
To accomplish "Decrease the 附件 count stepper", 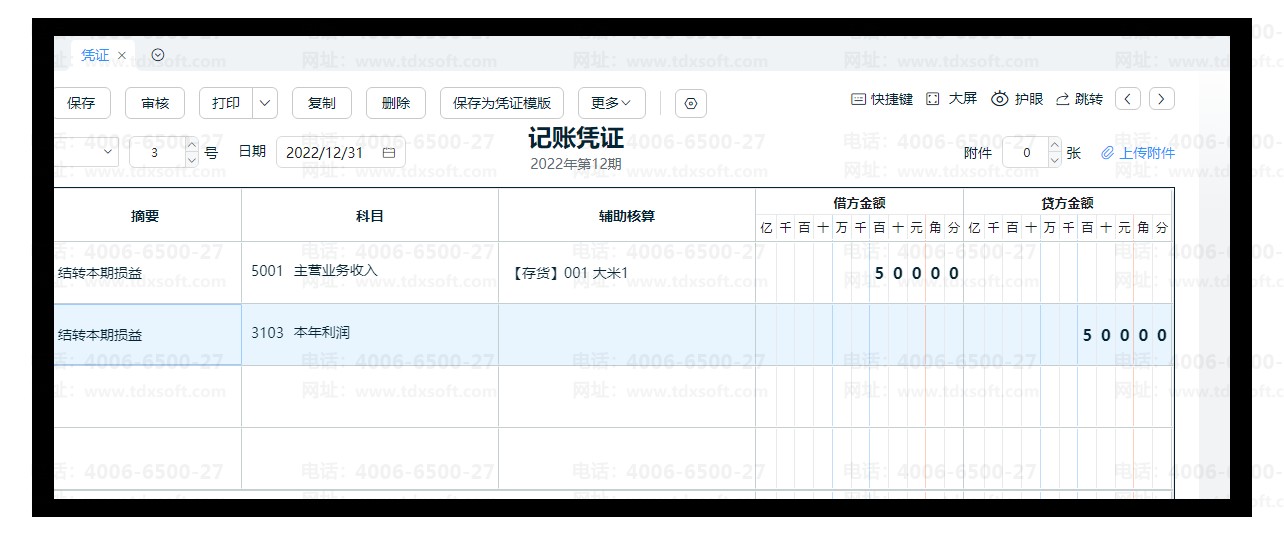I will pyautogui.click(x=1054, y=160).
